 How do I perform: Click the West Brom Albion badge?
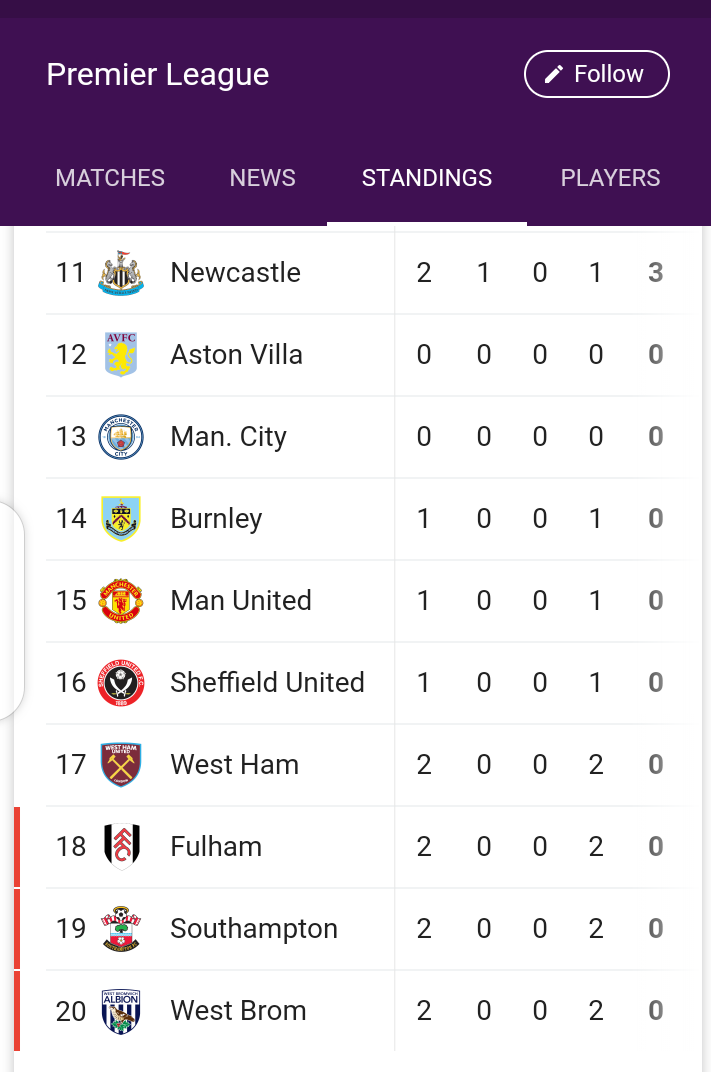tap(121, 1011)
